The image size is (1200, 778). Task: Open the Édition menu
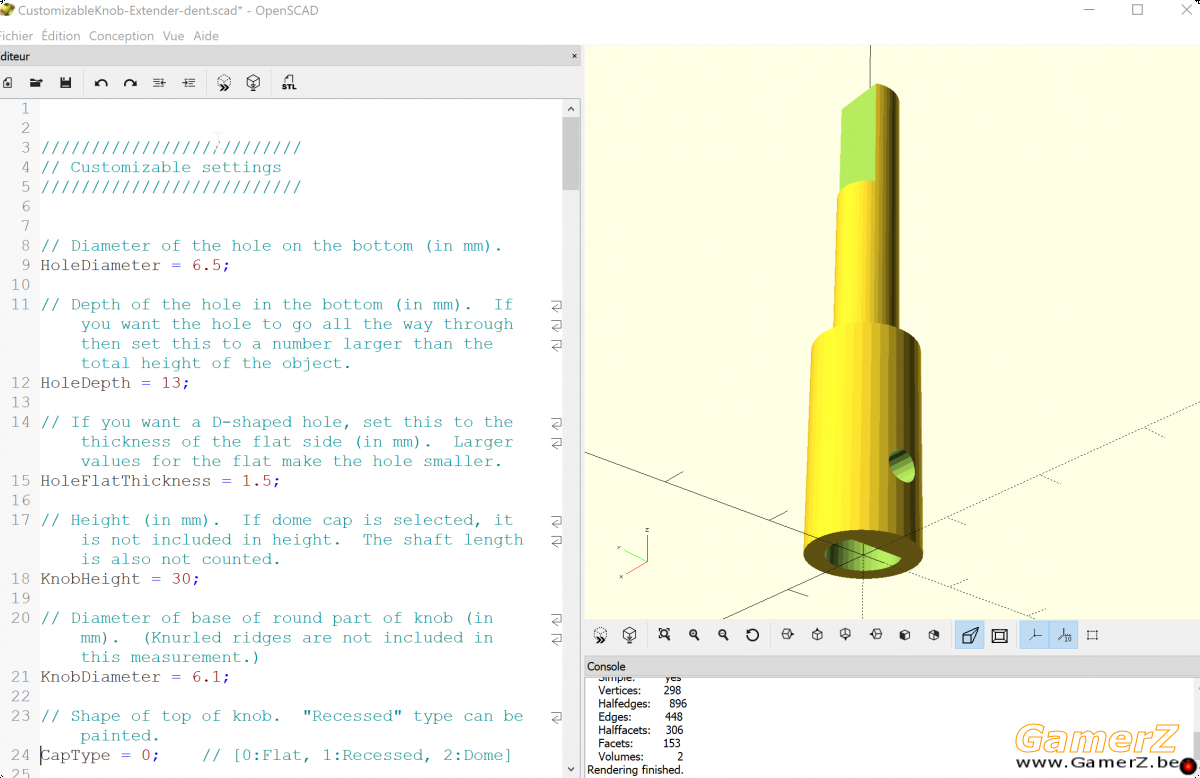point(61,36)
